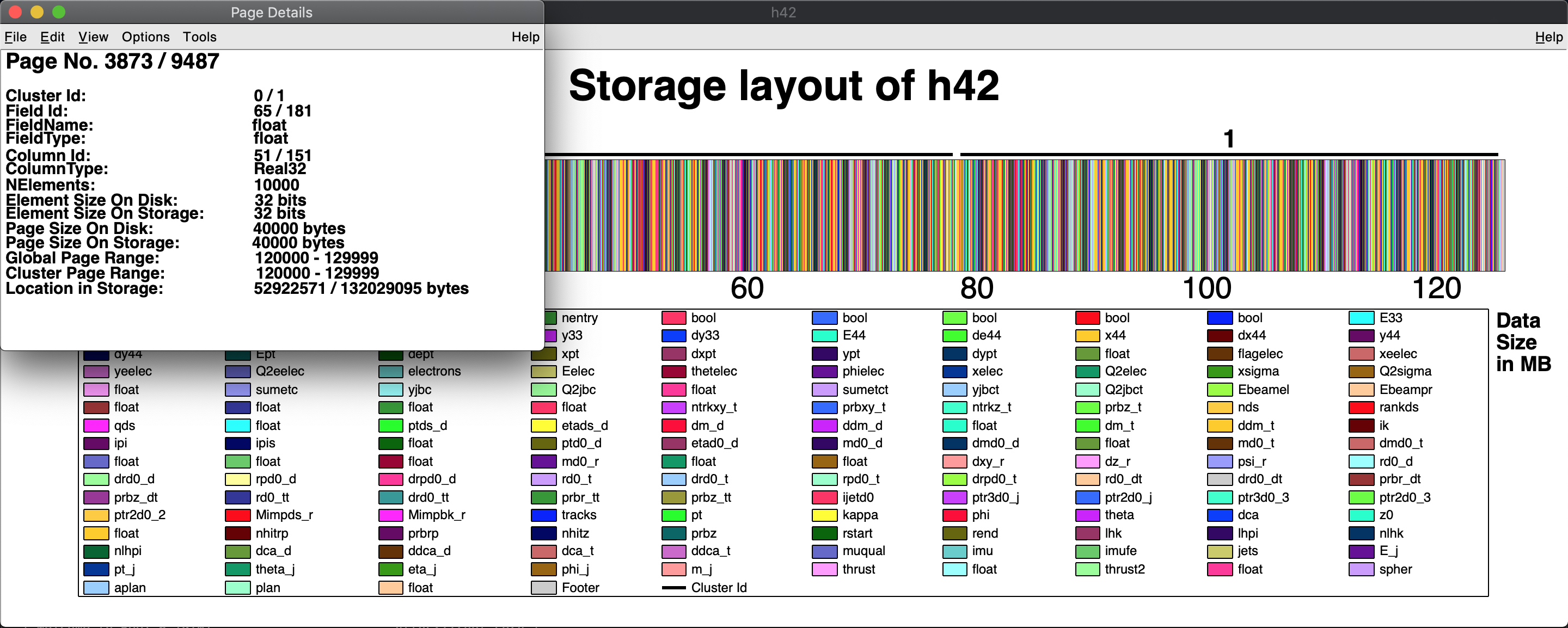Click the axis tick label '60'

click(747, 288)
